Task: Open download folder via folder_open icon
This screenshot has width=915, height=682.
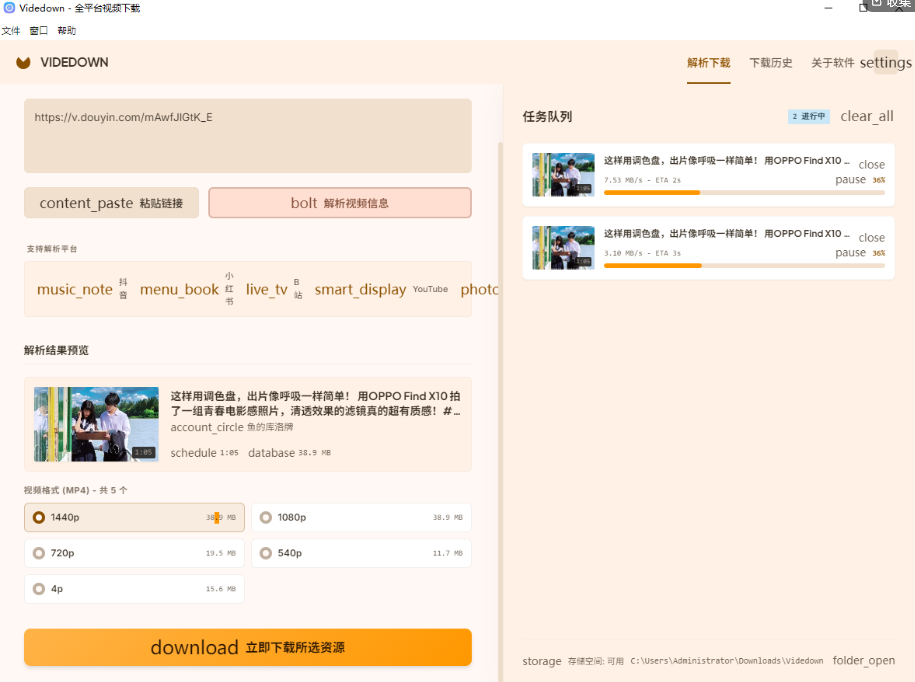Action: 863,660
